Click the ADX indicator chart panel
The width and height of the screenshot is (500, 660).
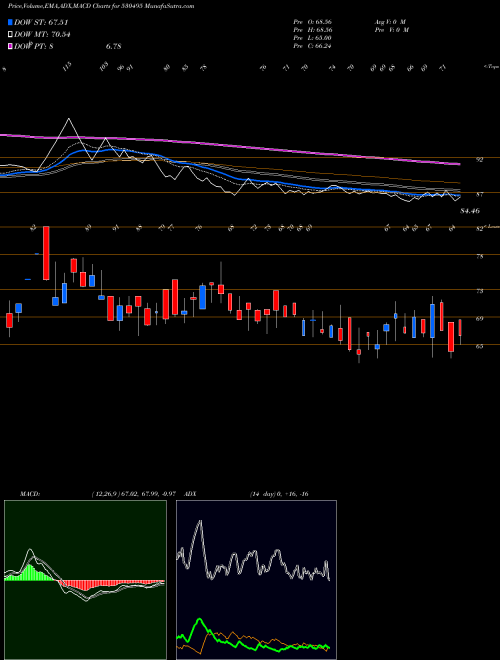point(256,580)
